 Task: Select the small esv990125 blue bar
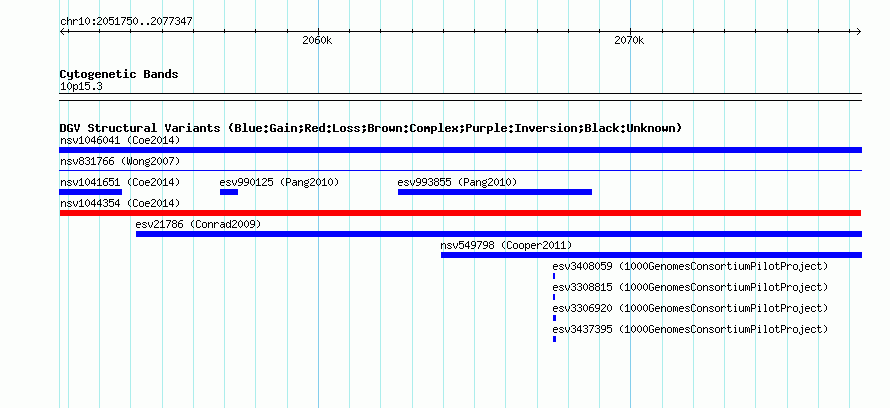[x=229, y=192]
